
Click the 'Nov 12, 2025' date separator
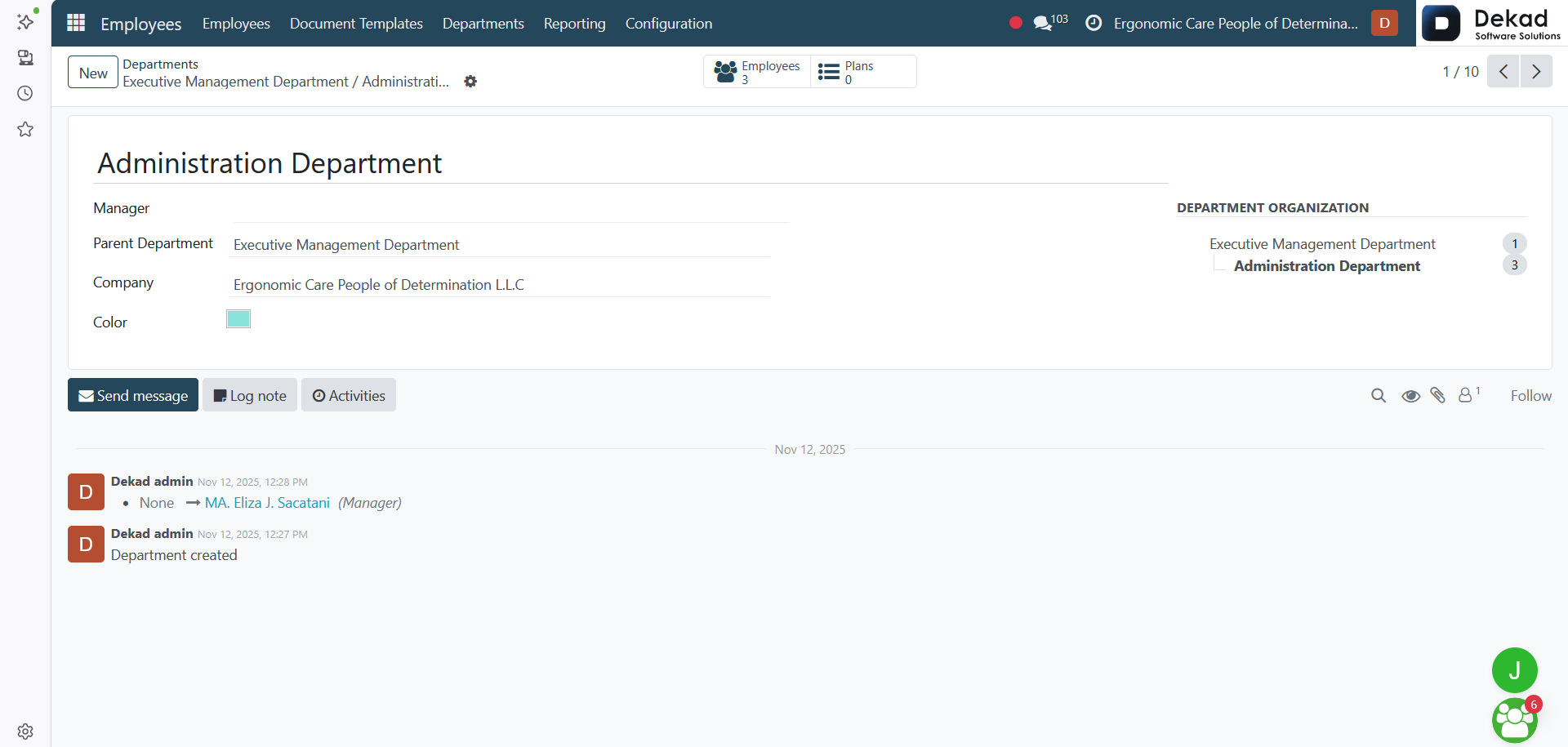click(809, 450)
